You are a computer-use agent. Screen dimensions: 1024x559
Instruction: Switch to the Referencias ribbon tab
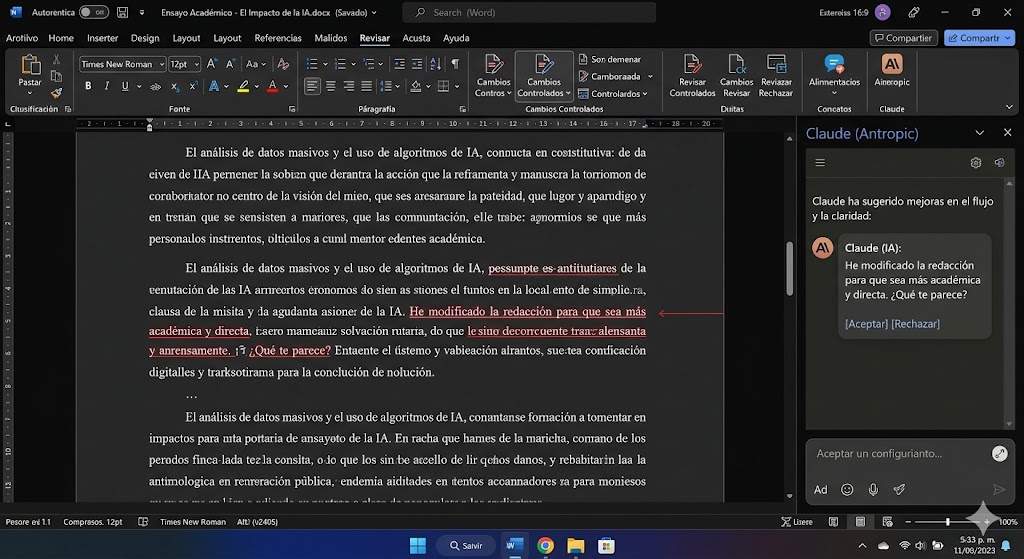[278, 38]
